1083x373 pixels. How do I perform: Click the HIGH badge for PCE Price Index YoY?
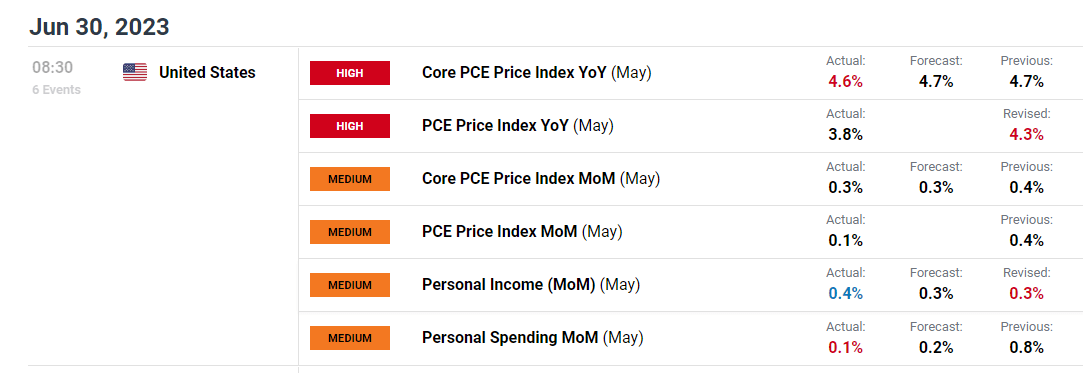coord(350,126)
